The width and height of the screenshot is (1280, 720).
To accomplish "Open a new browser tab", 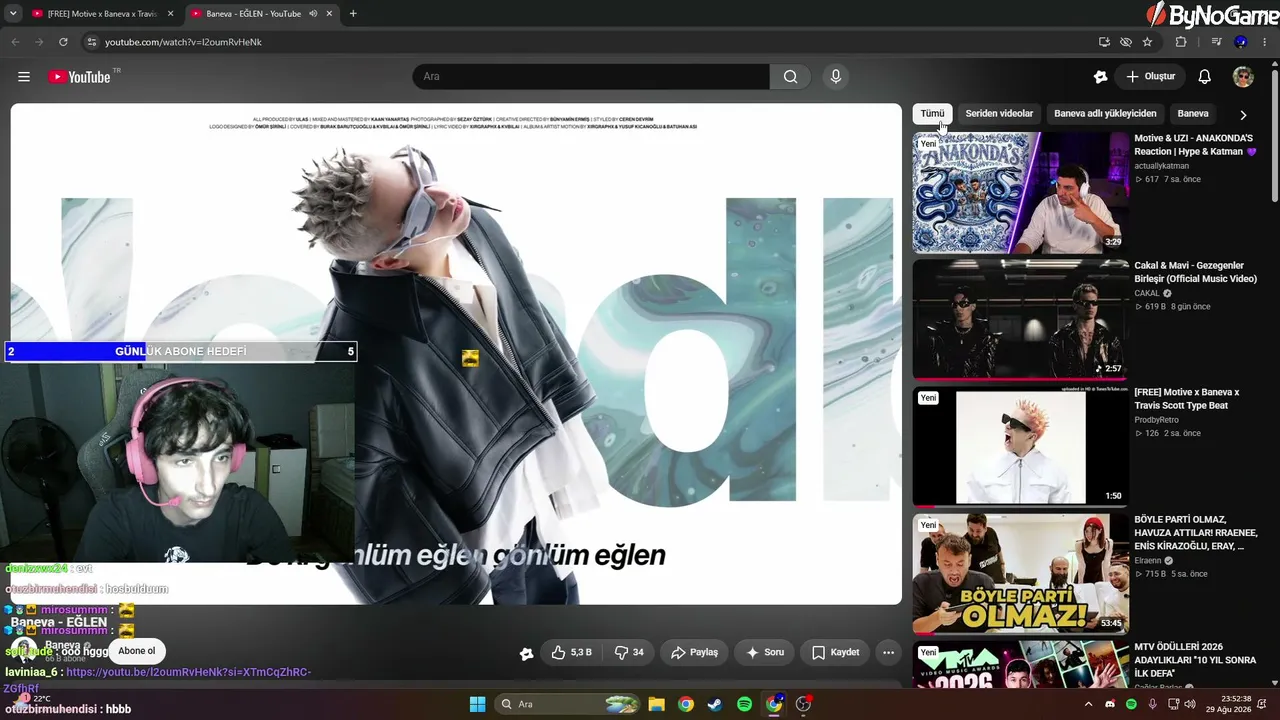I will pyautogui.click(x=353, y=14).
